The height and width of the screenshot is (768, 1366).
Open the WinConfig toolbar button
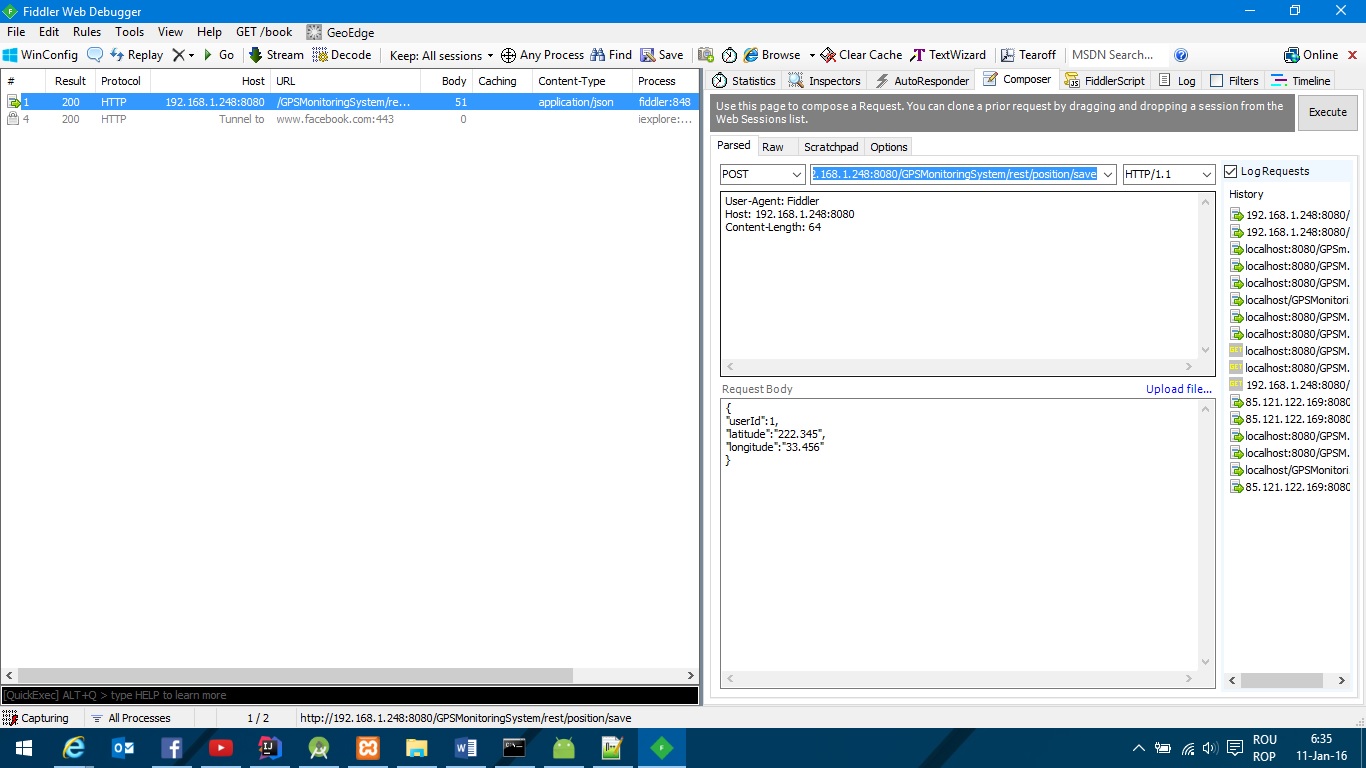point(40,55)
